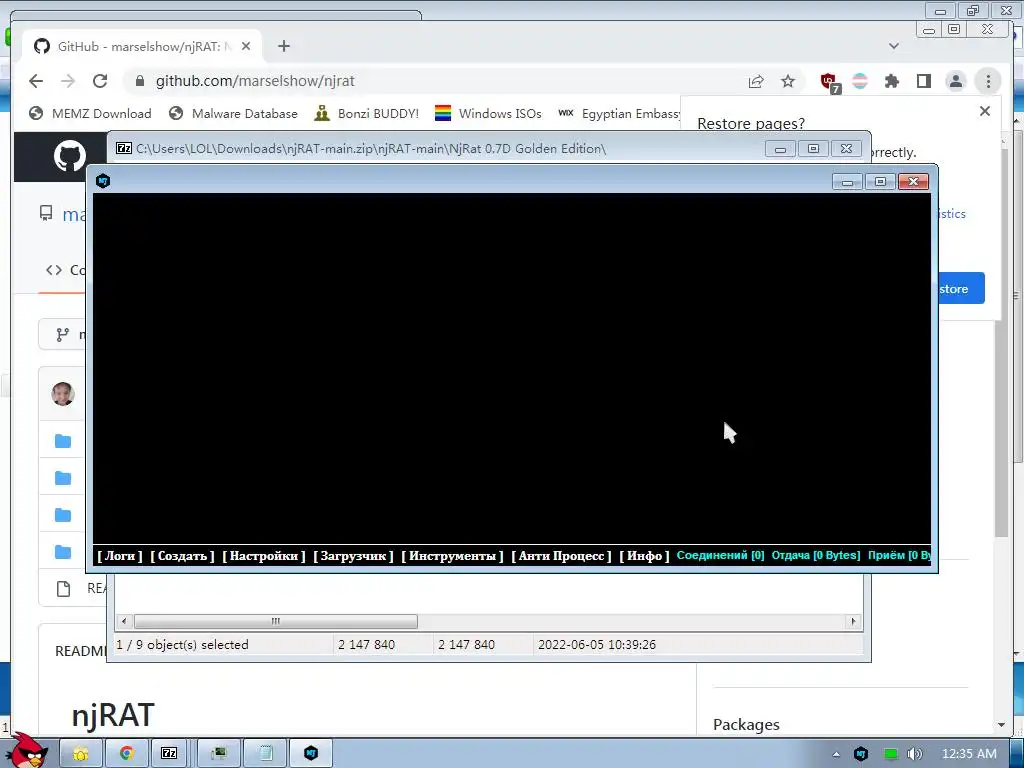Open the Windows ISOs bookmark
This screenshot has width=1024, height=768.
pos(488,114)
